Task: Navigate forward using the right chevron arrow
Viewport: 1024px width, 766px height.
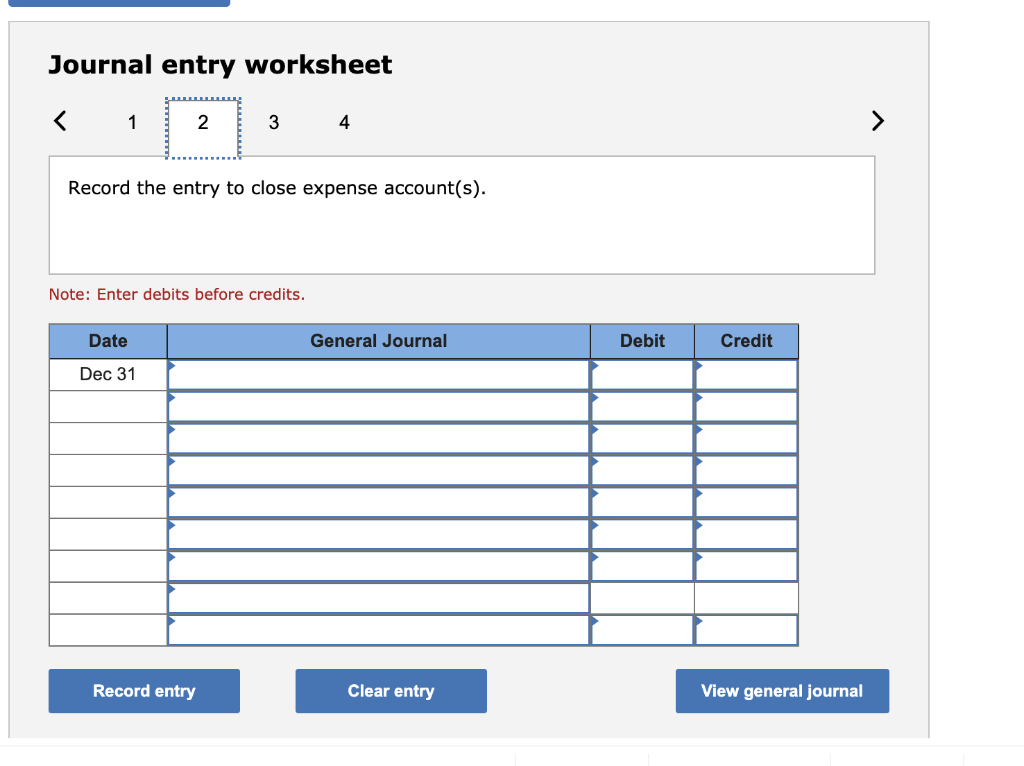Action: pos(877,121)
